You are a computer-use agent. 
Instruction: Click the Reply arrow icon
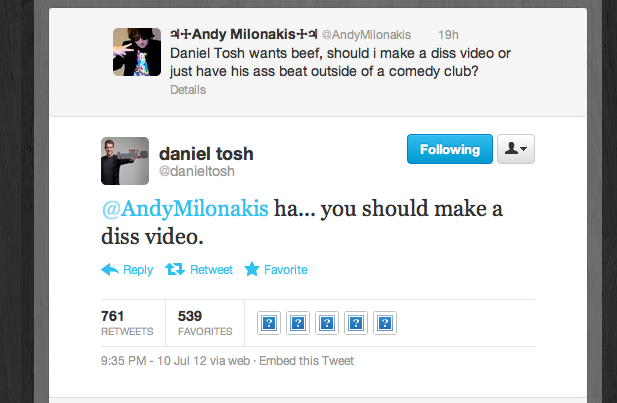pos(110,270)
